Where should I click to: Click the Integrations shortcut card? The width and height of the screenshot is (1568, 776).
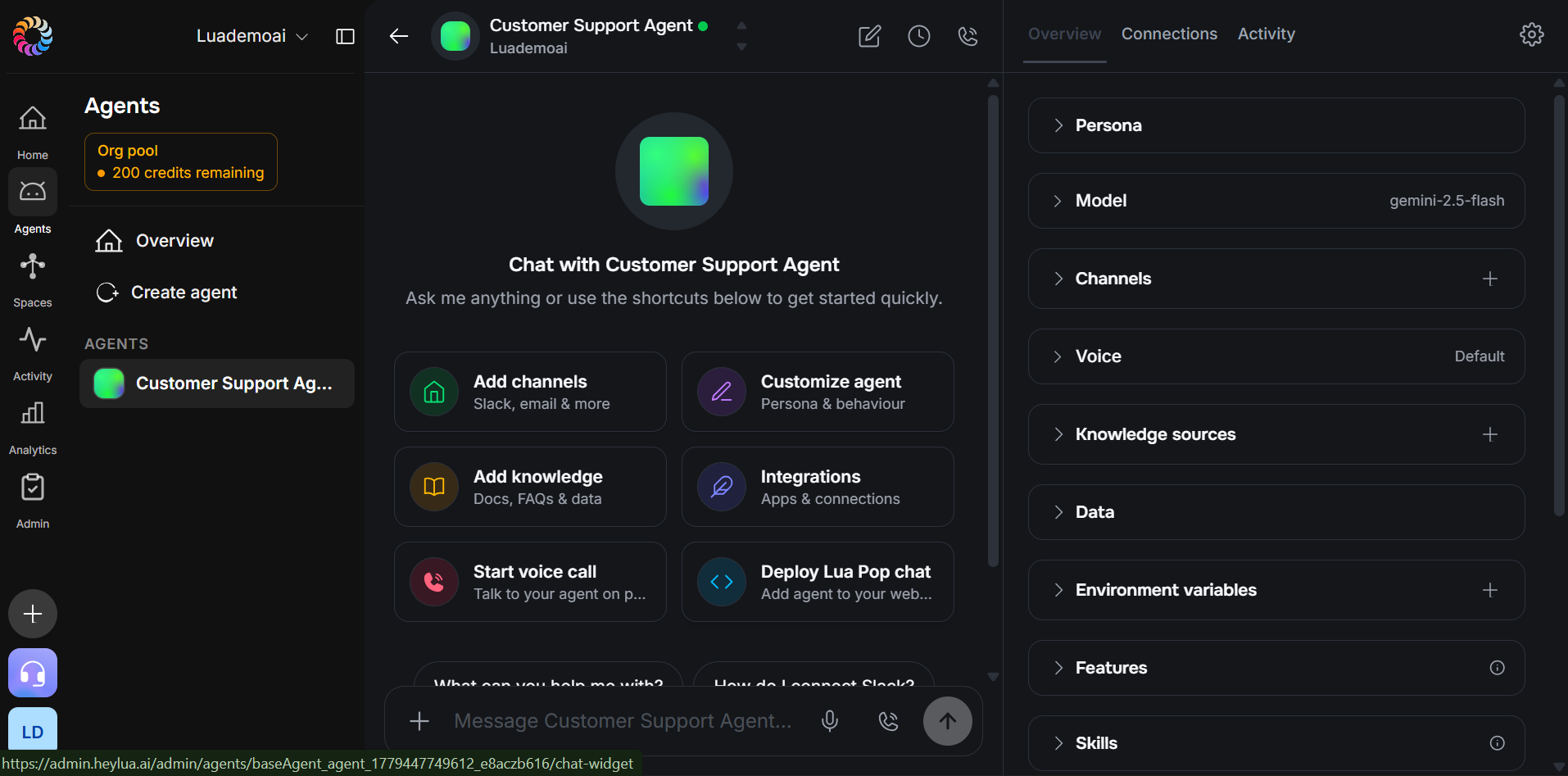coord(818,487)
